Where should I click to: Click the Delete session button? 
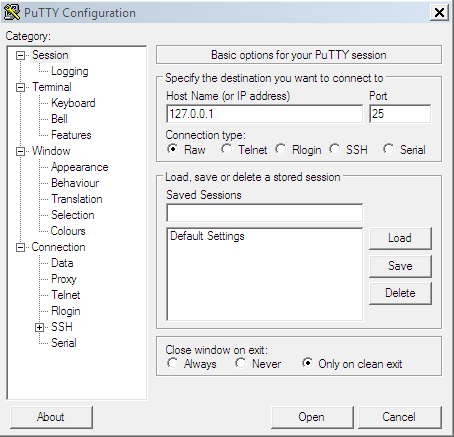click(x=400, y=293)
